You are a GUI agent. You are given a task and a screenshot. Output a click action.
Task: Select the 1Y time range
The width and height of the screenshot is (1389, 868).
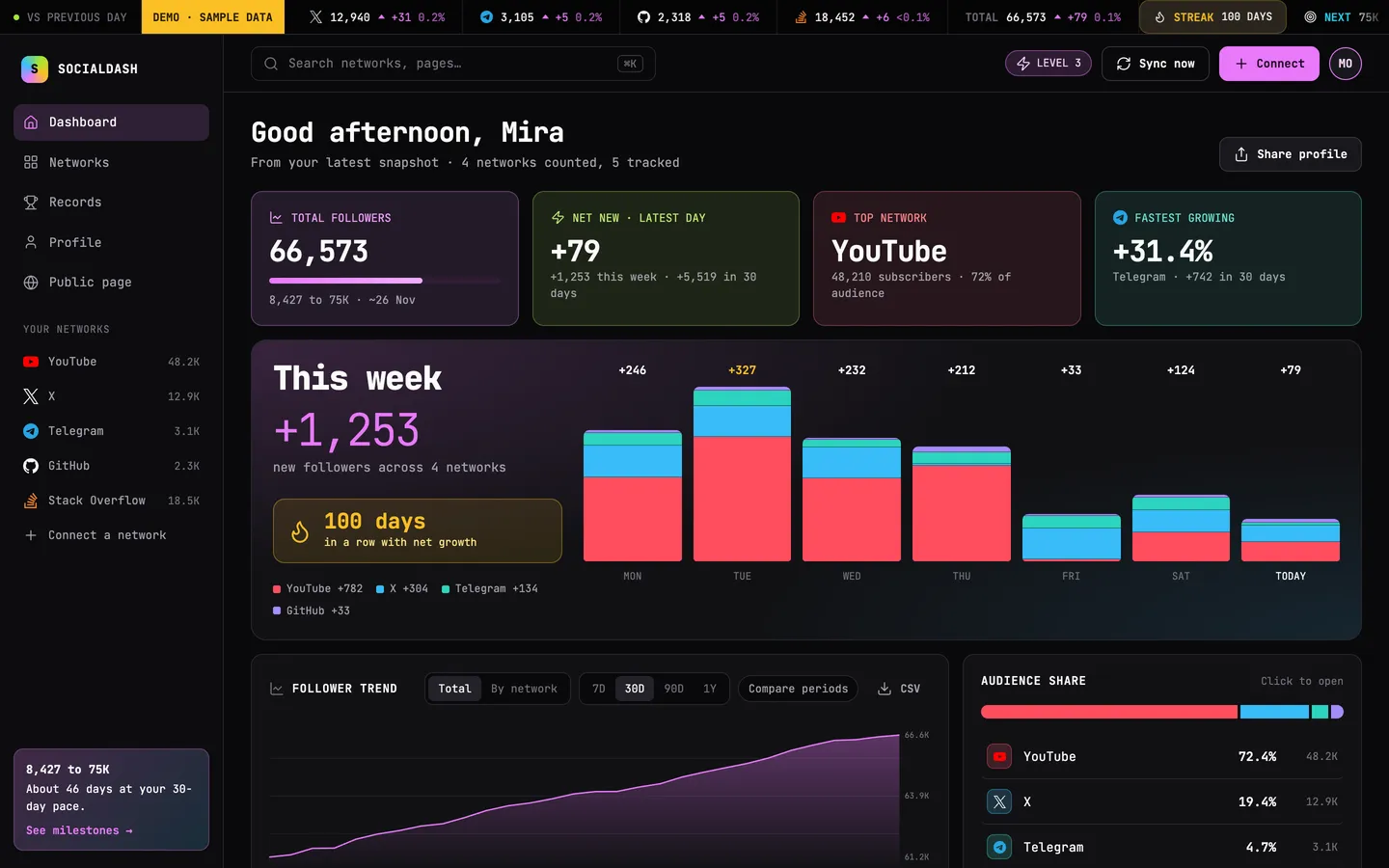coord(710,689)
